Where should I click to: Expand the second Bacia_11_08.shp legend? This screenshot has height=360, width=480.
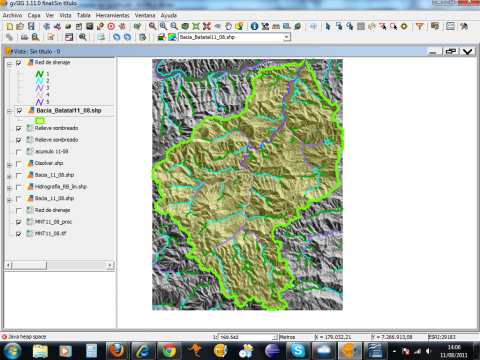(x=9, y=200)
